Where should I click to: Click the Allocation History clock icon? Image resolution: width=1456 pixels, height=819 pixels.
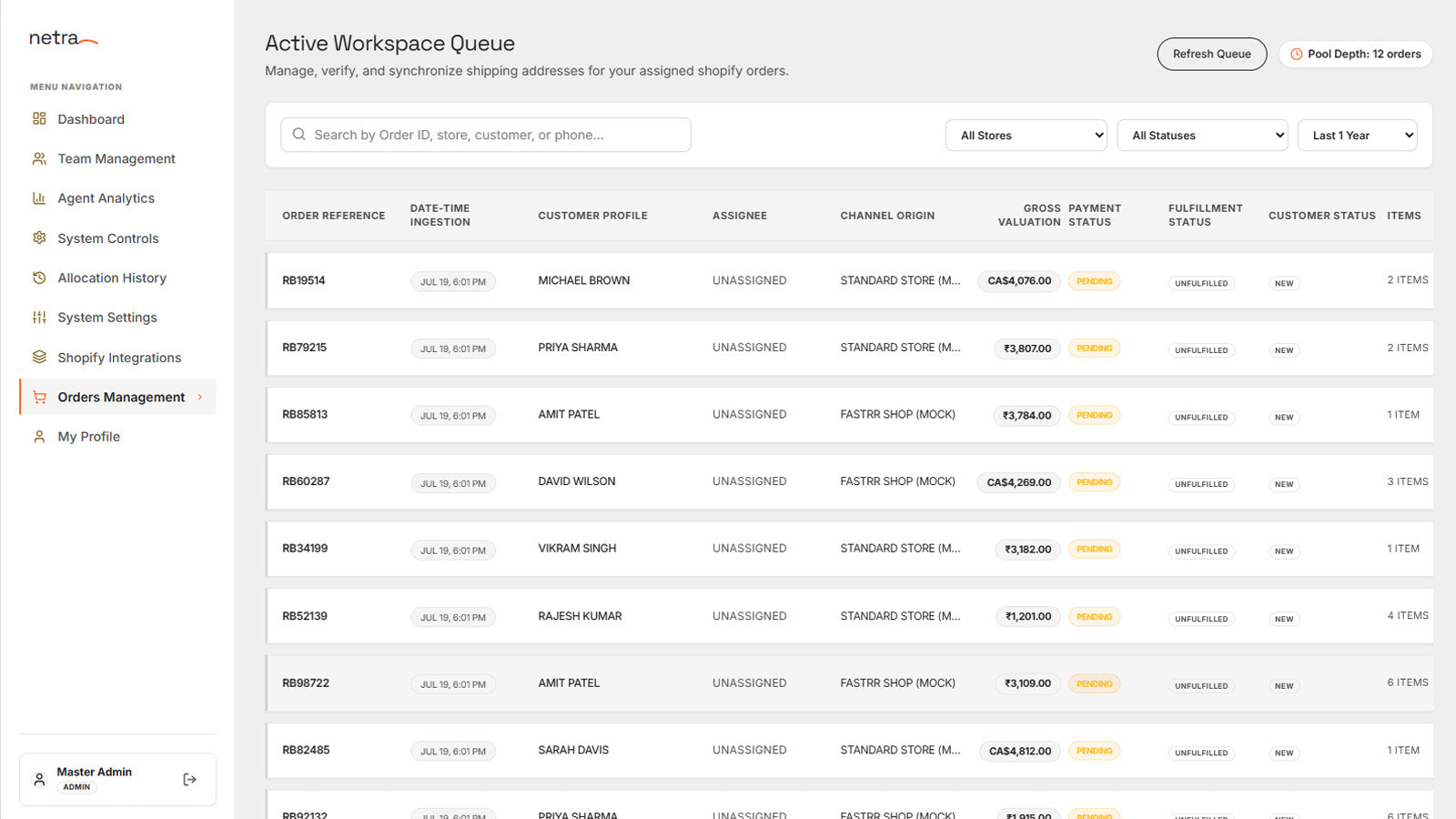[39, 278]
